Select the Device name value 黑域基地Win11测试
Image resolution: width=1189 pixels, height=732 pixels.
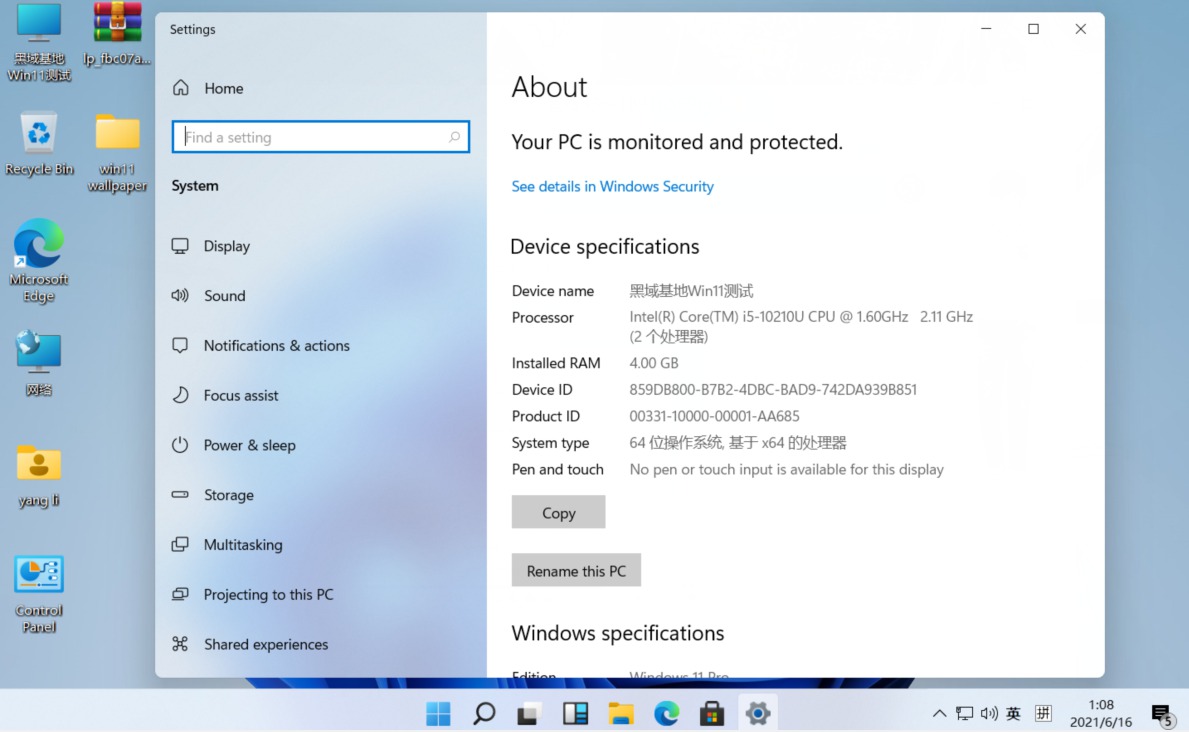point(691,291)
